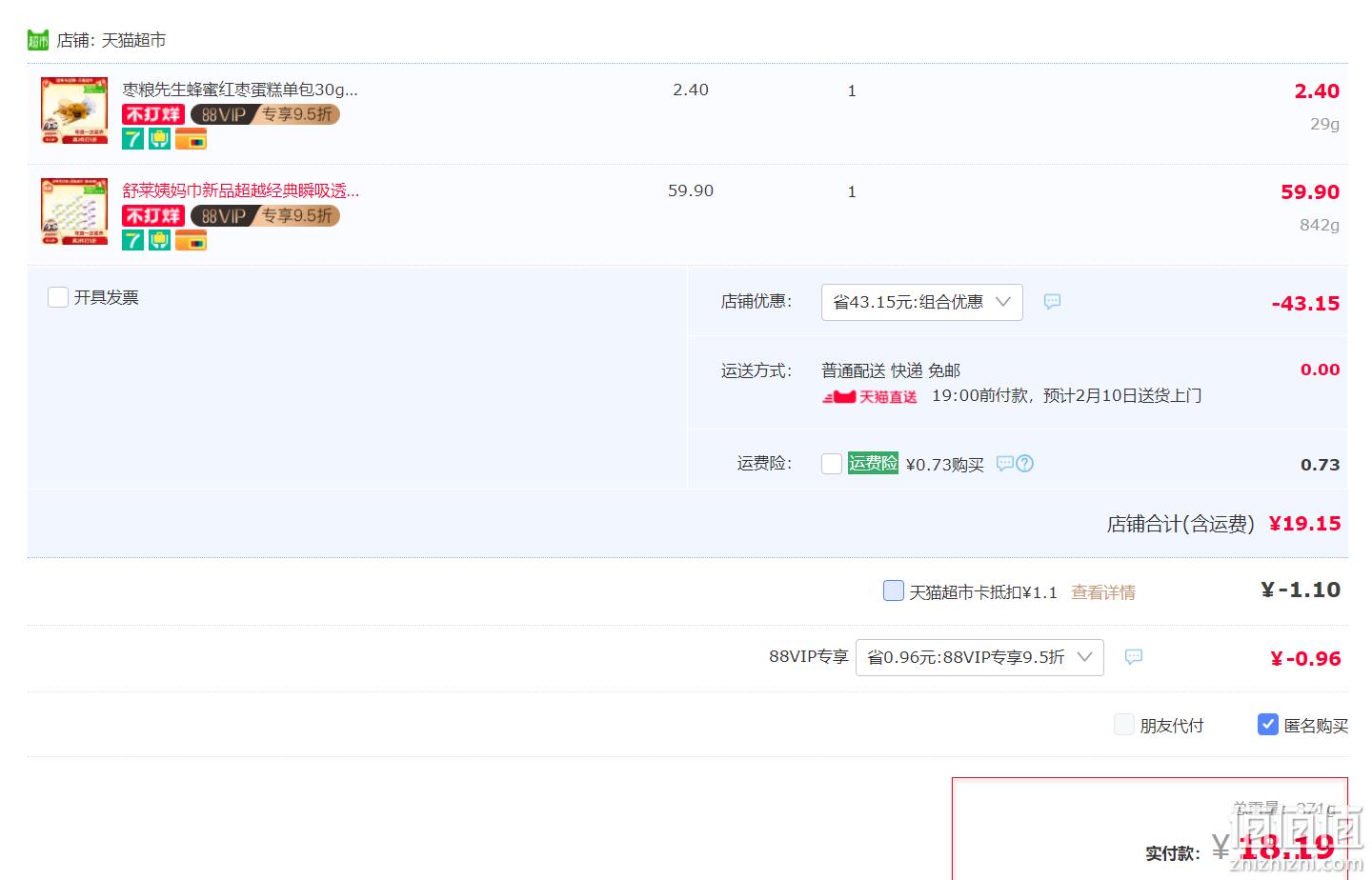Click 不打烊 badge under the 舒莱姨妈巾 item

(153, 215)
